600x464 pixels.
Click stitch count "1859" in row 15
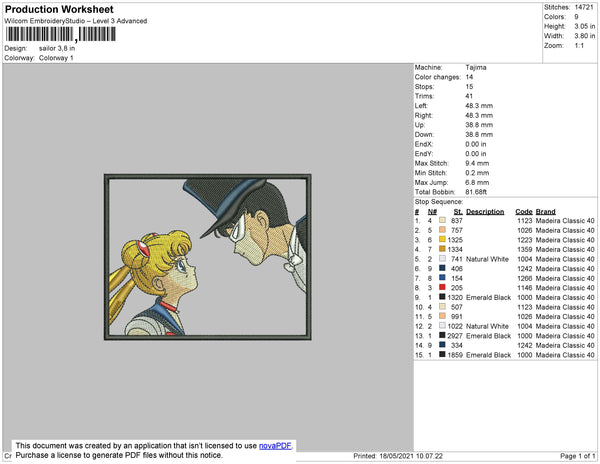pyautogui.click(x=455, y=355)
